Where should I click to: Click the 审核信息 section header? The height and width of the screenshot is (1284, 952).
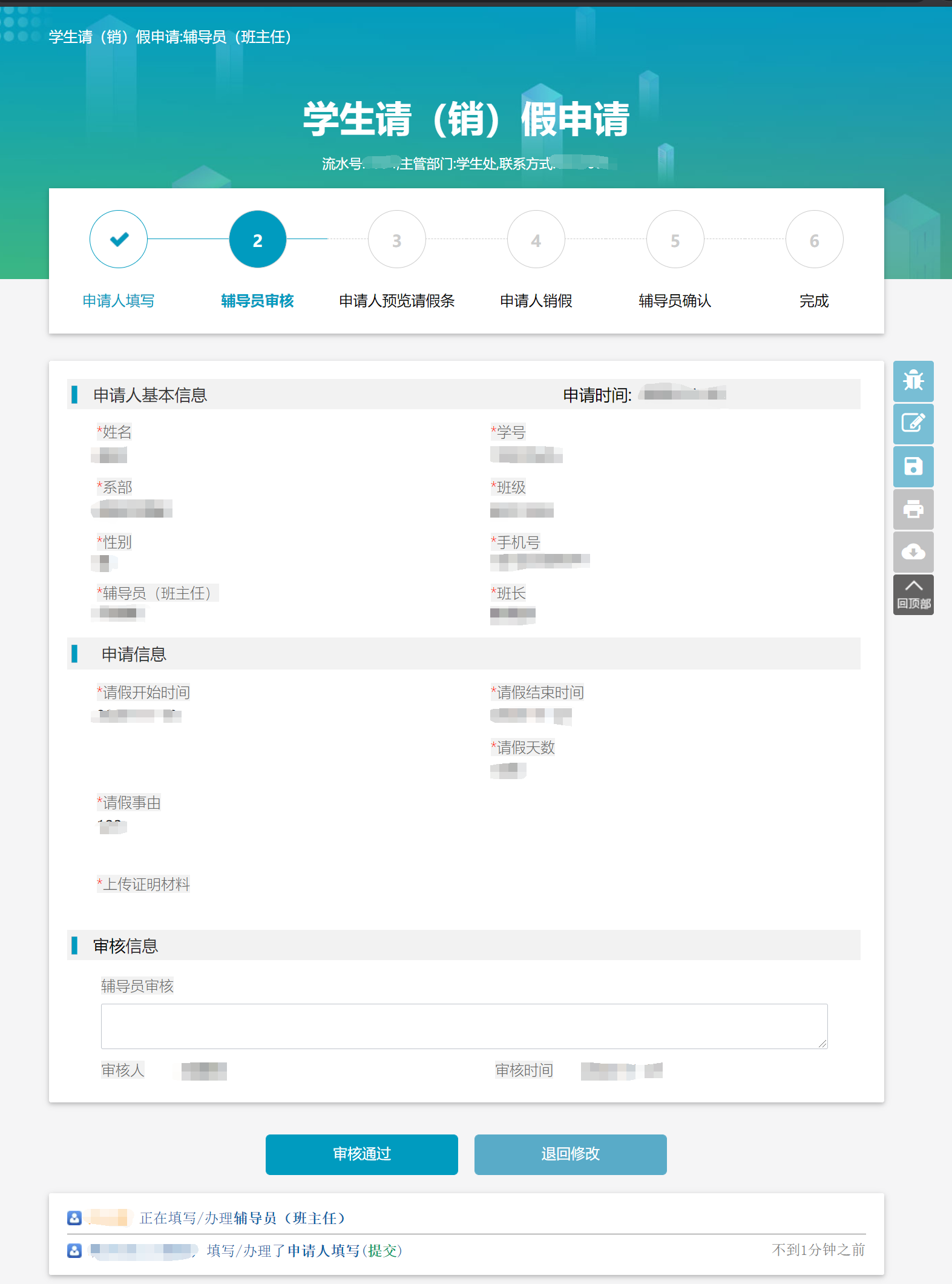tap(125, 946)
